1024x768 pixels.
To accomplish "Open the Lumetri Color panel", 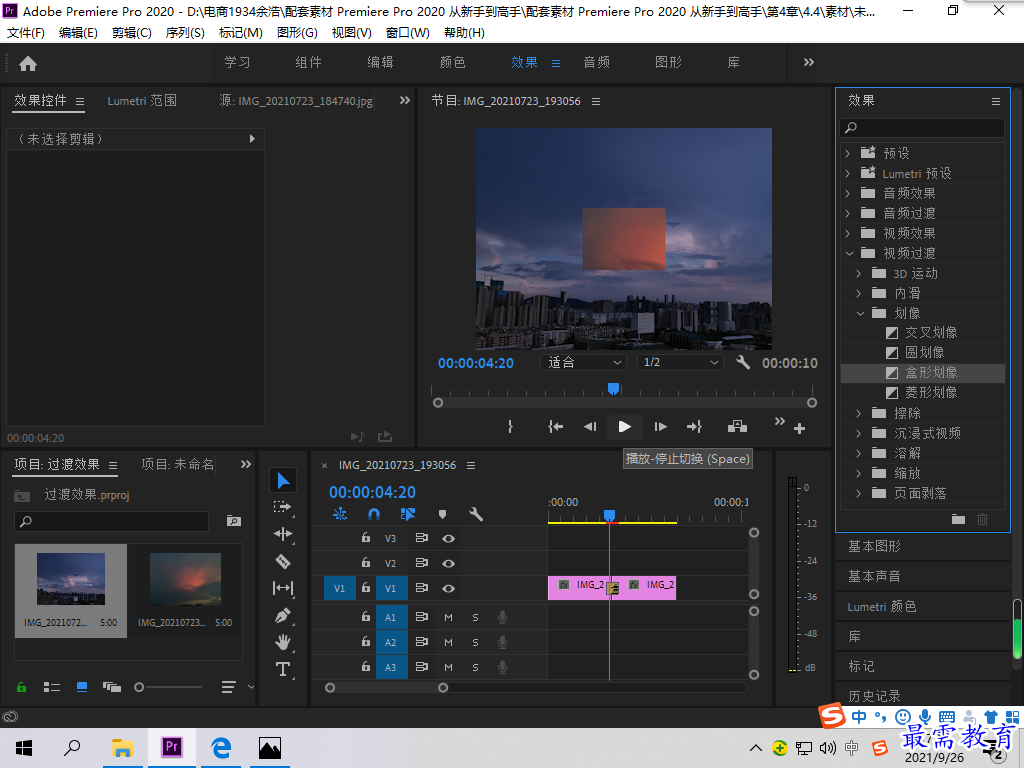I will 882,607.
